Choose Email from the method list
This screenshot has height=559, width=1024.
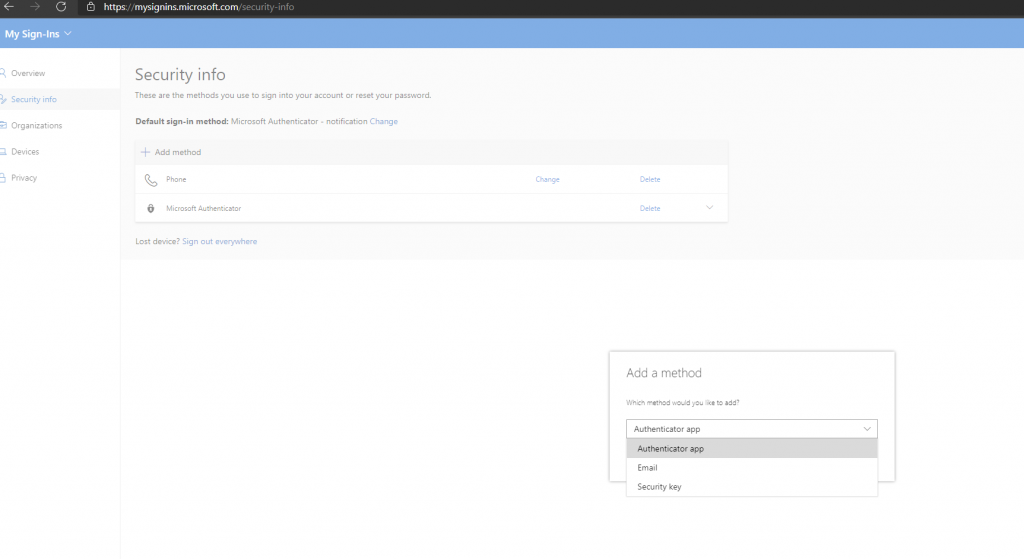(752, 468)
